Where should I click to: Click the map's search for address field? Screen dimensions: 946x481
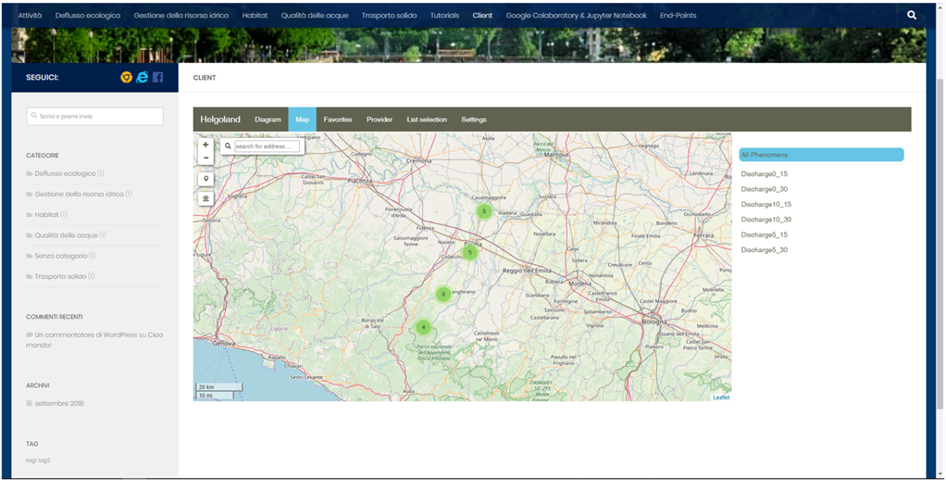266,146
